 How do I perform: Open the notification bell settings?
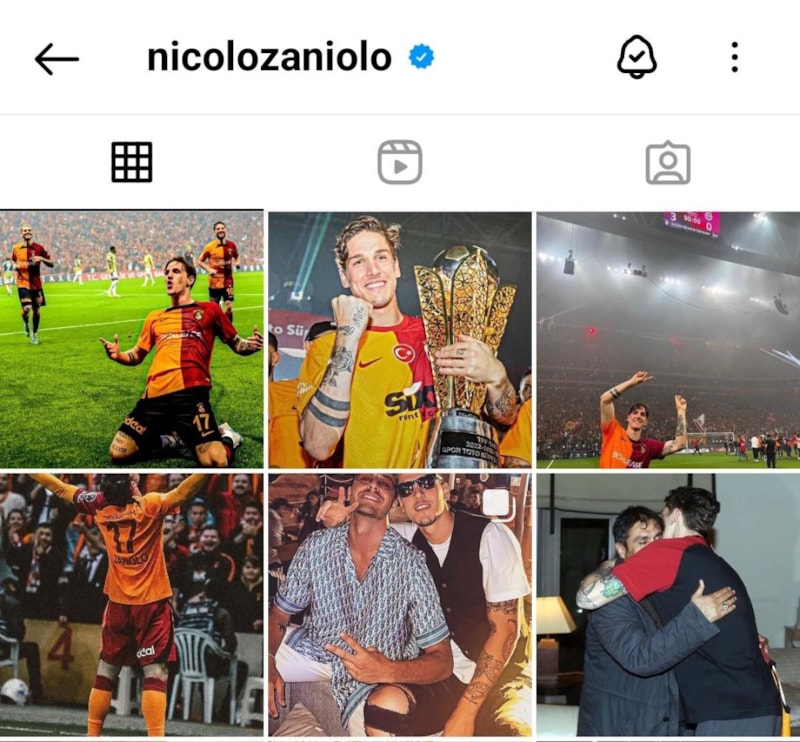coord(636,57)
